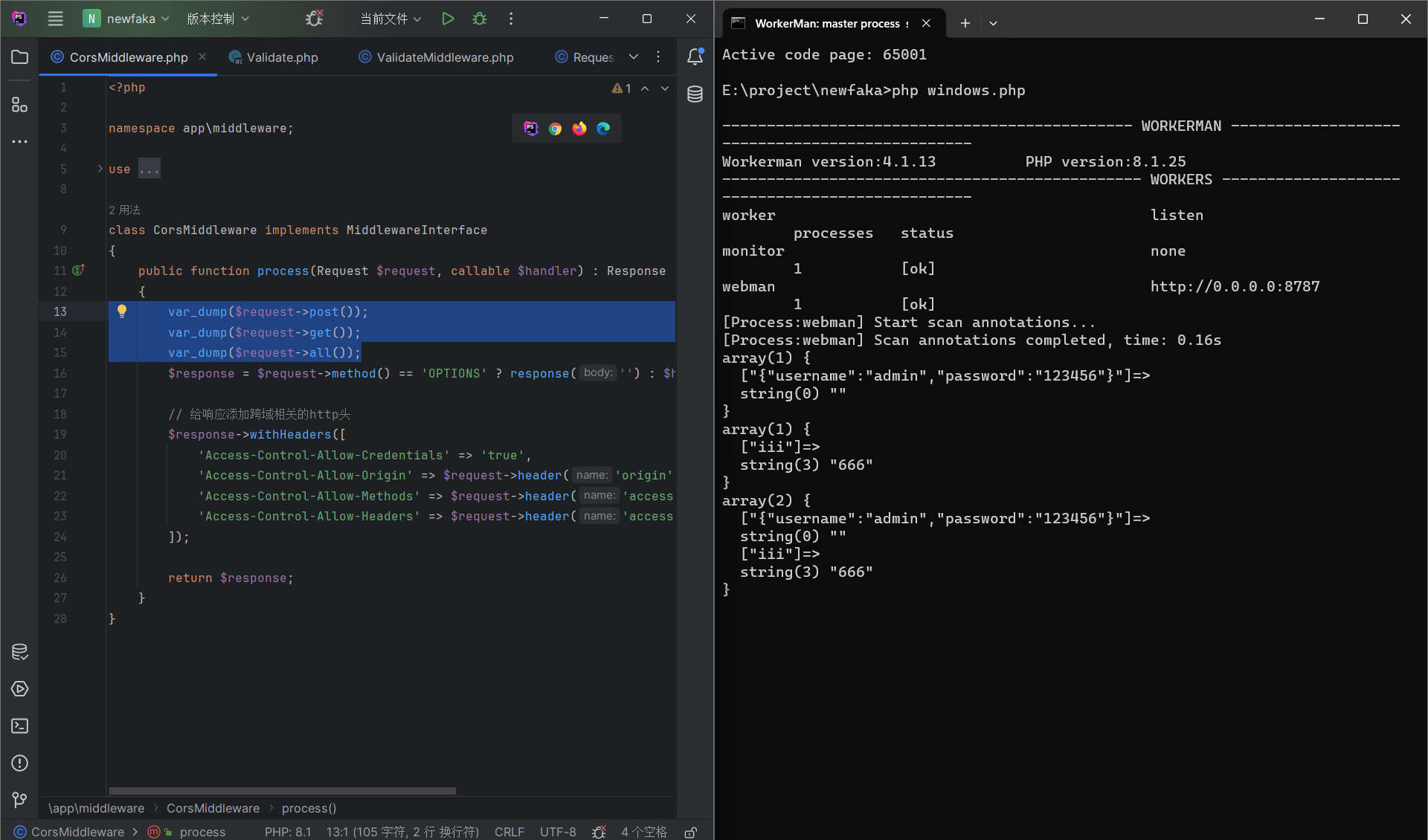Open the Problems tool window icon

click(x=19, y=763)
